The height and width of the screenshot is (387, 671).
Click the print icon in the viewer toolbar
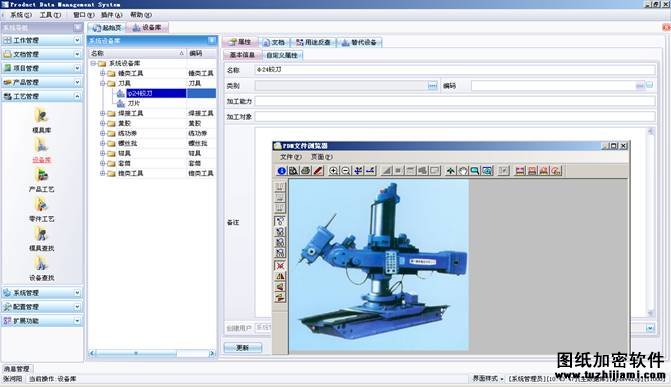coord(306,171)
